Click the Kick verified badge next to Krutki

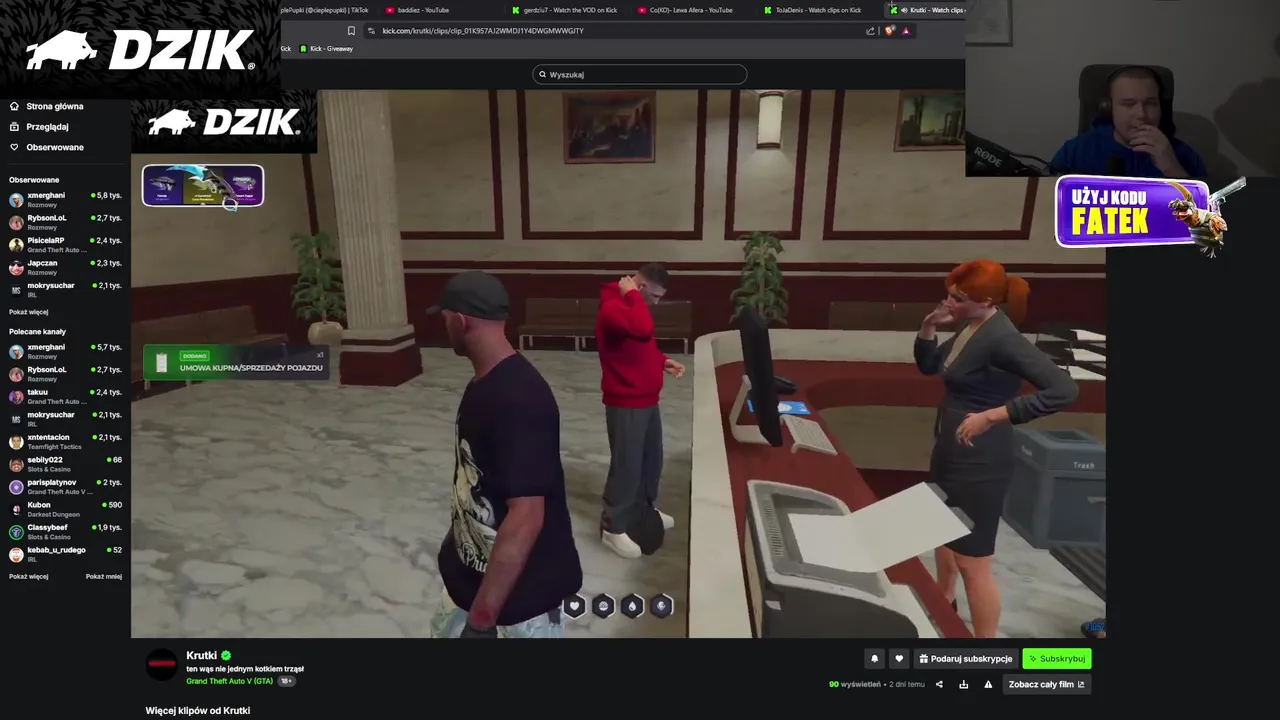tap(226, 656)
